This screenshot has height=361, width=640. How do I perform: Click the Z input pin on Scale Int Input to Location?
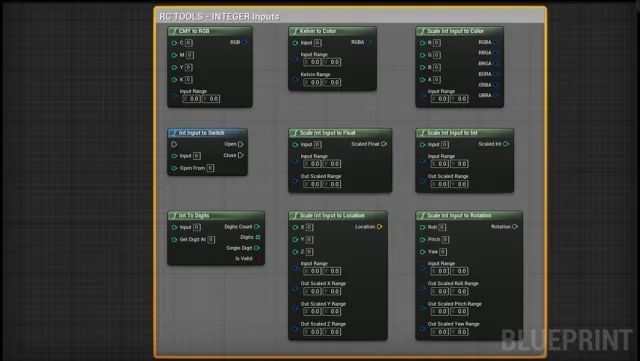coord(295,252)
